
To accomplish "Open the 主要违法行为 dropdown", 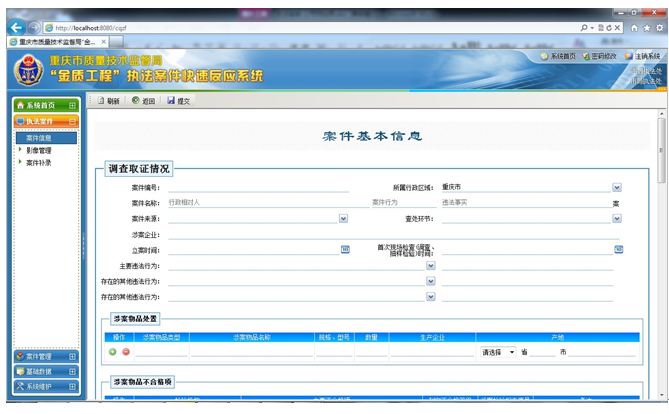I will [430, 265].
